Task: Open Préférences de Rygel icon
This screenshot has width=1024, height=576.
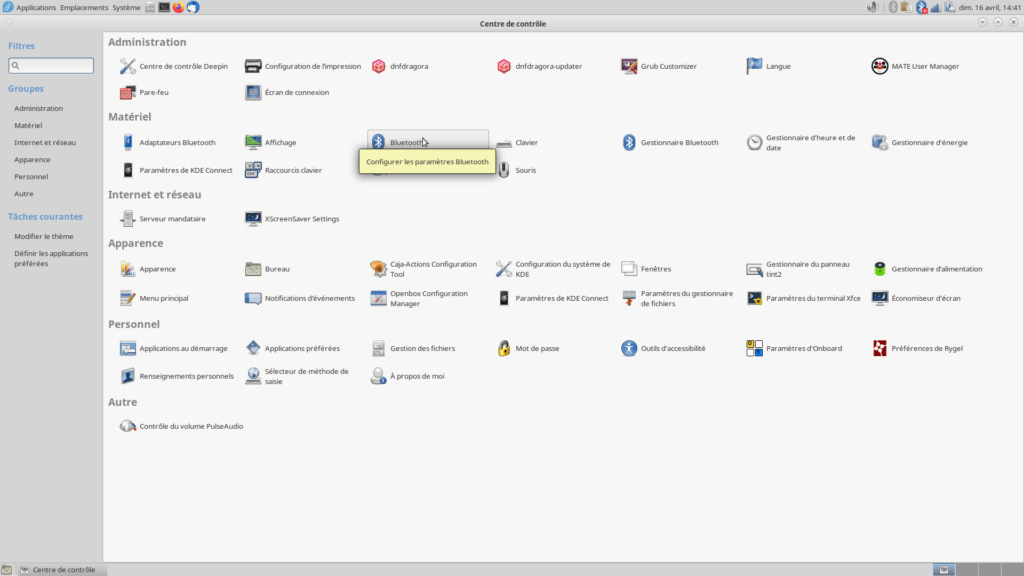Action: coord(880,348)
